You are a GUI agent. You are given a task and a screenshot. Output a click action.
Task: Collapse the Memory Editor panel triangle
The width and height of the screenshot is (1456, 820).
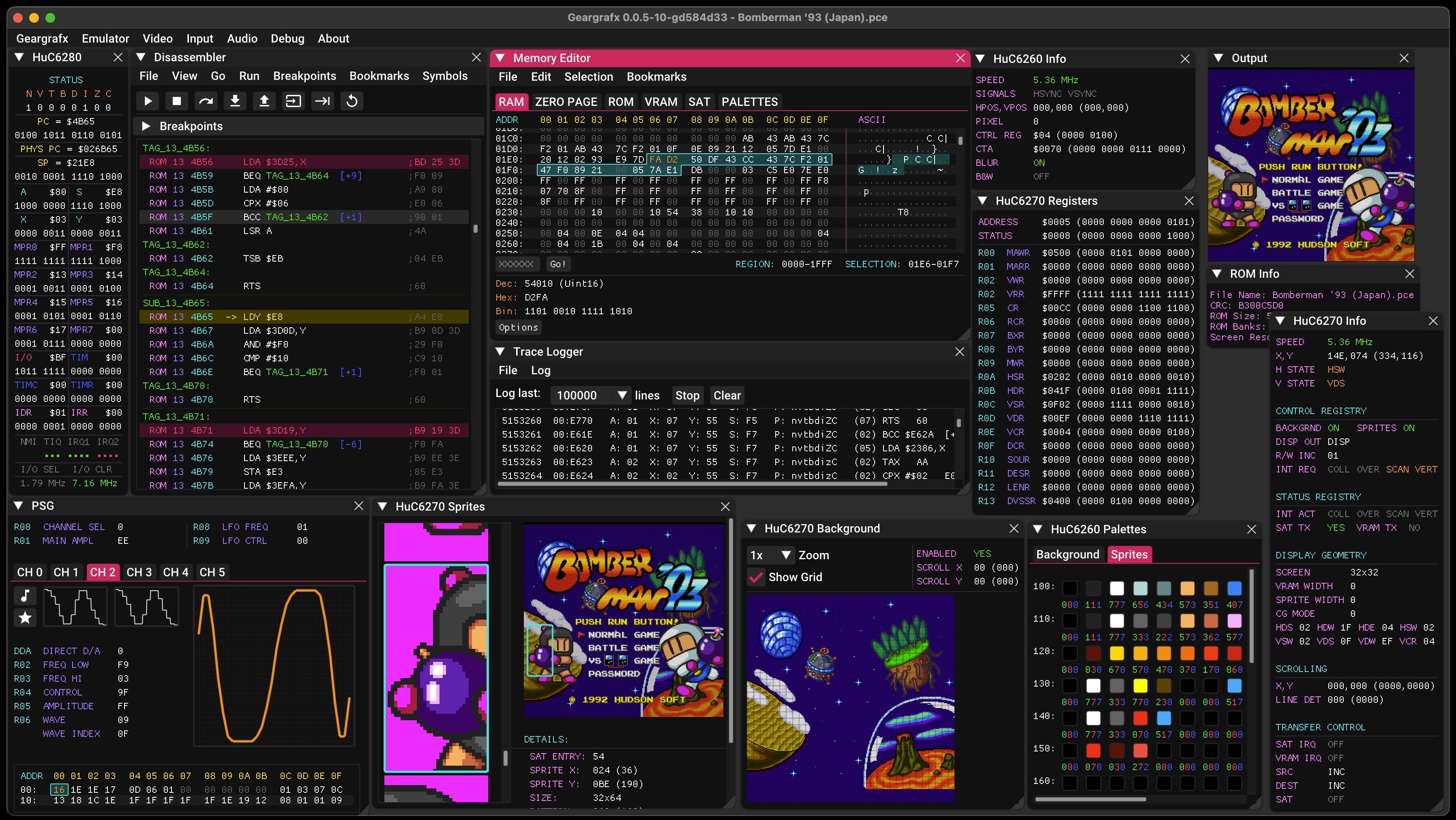click(500, 58)
